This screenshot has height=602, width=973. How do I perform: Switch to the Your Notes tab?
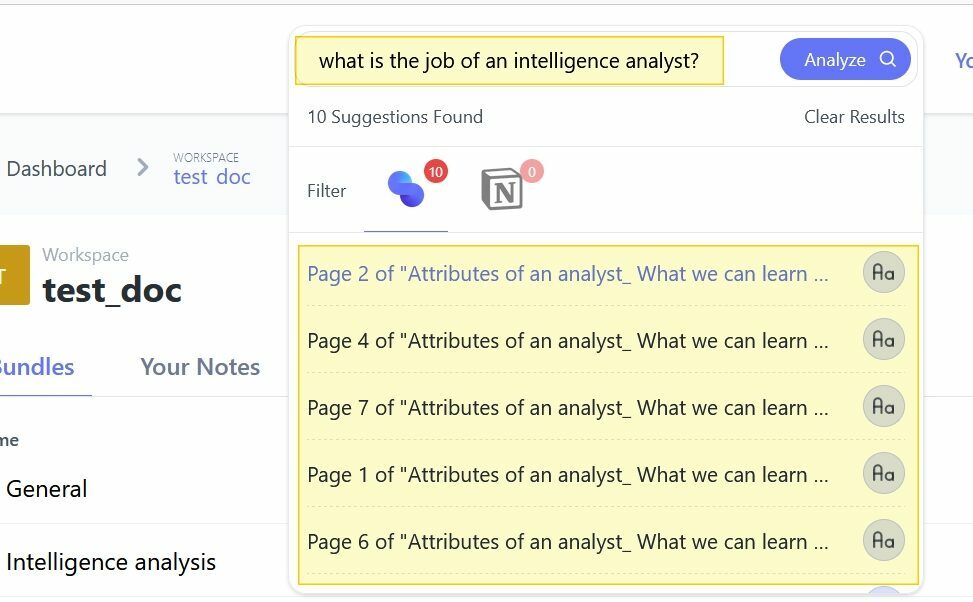(x=200, y=367)
